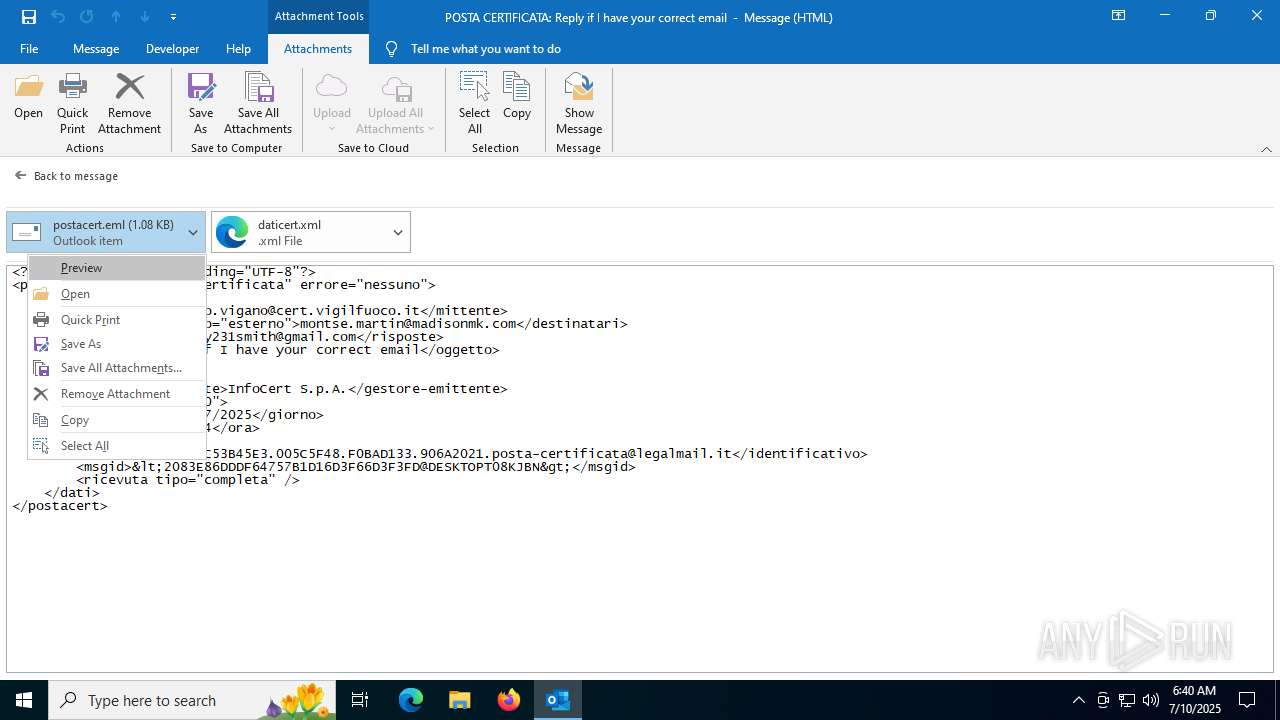
Task: Click the taskbar search box
Action: tap(192, 700)
